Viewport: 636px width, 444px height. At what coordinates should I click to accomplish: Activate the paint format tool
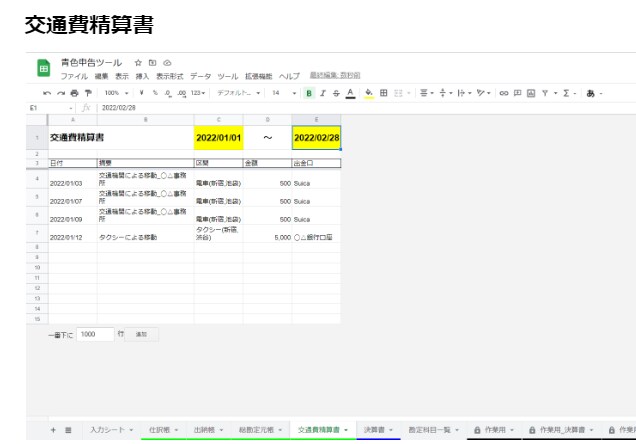(88, 93)
